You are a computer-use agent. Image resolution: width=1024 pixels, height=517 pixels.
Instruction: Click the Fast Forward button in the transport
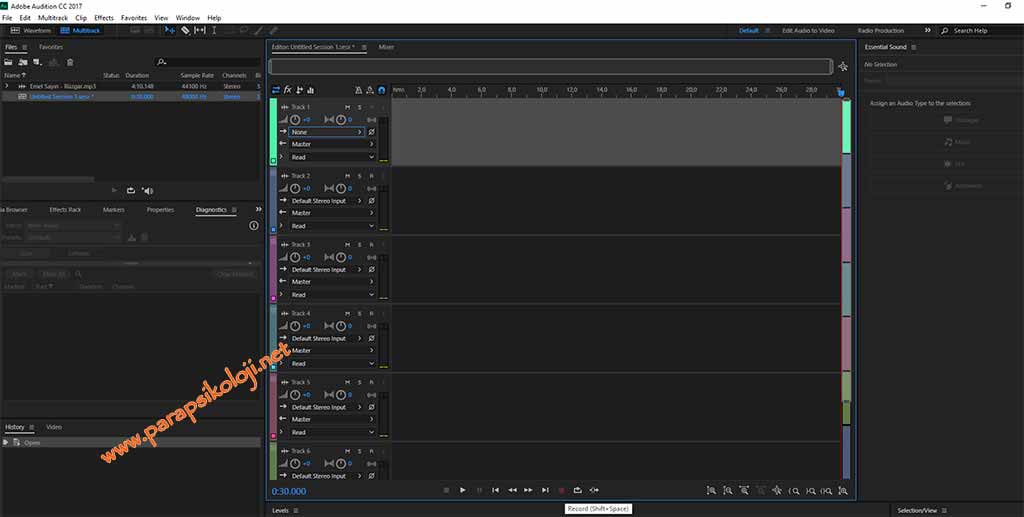pyautogui.click(x=528, y=490)
